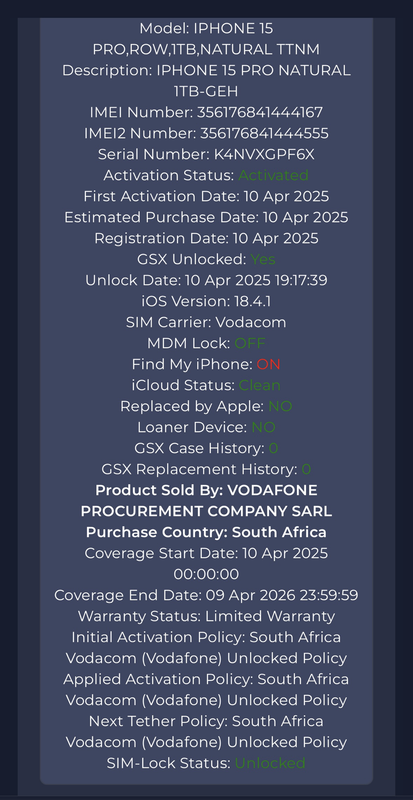
Task: Click the iOS Version 18.4.1 line
Action: [206, 301]
